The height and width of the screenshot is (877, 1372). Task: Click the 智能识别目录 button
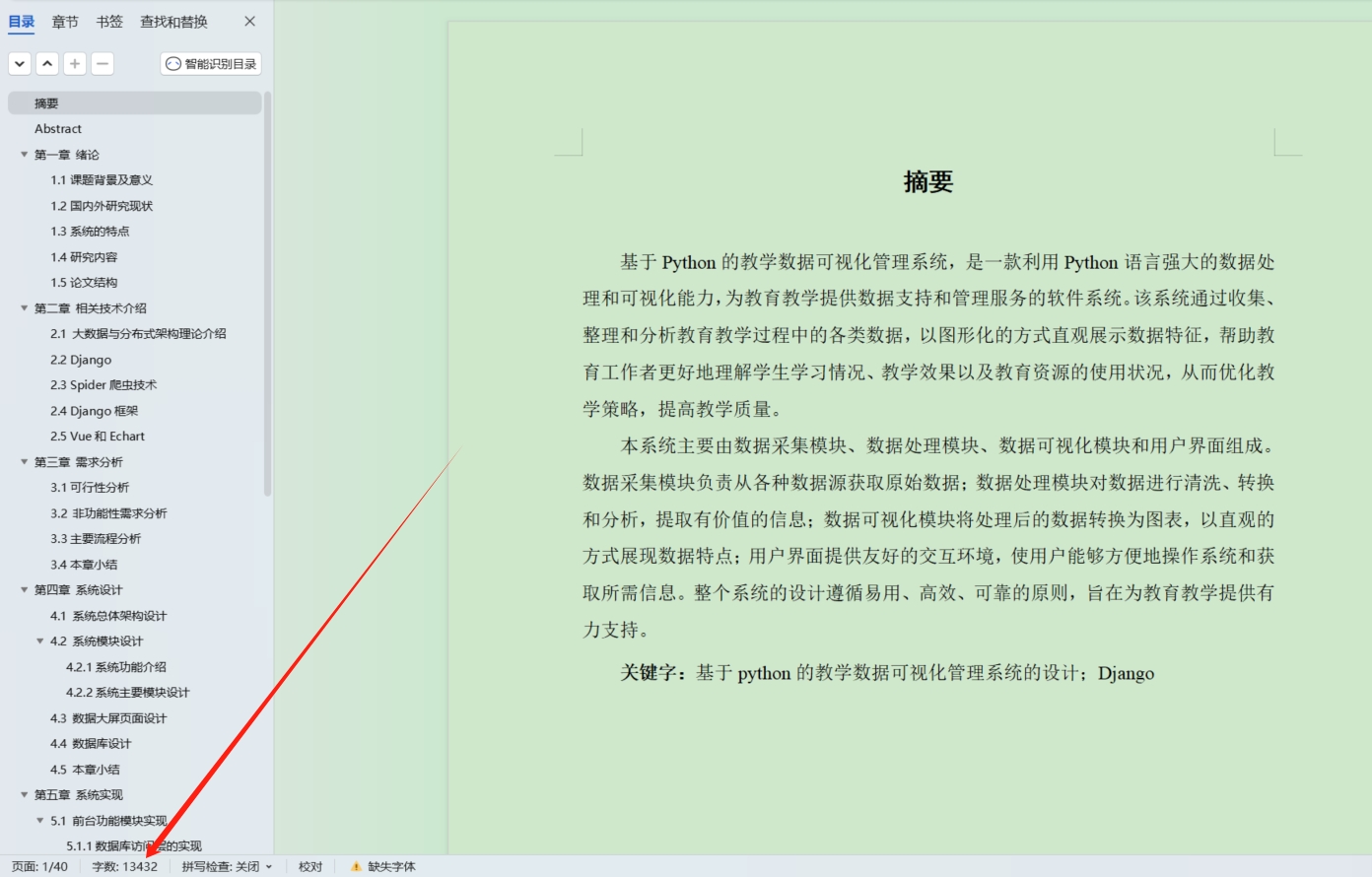click(211, 64)
